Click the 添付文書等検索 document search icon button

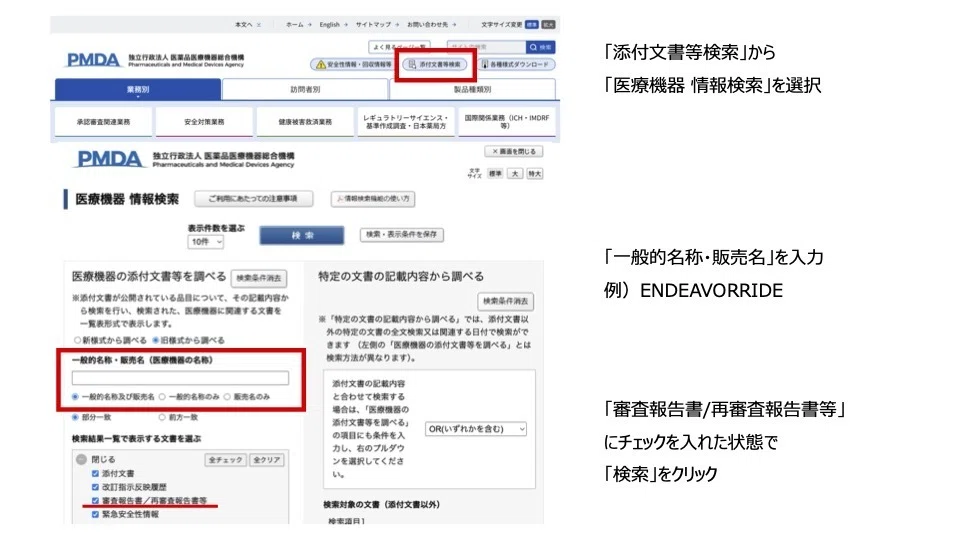tap(436, 64)
